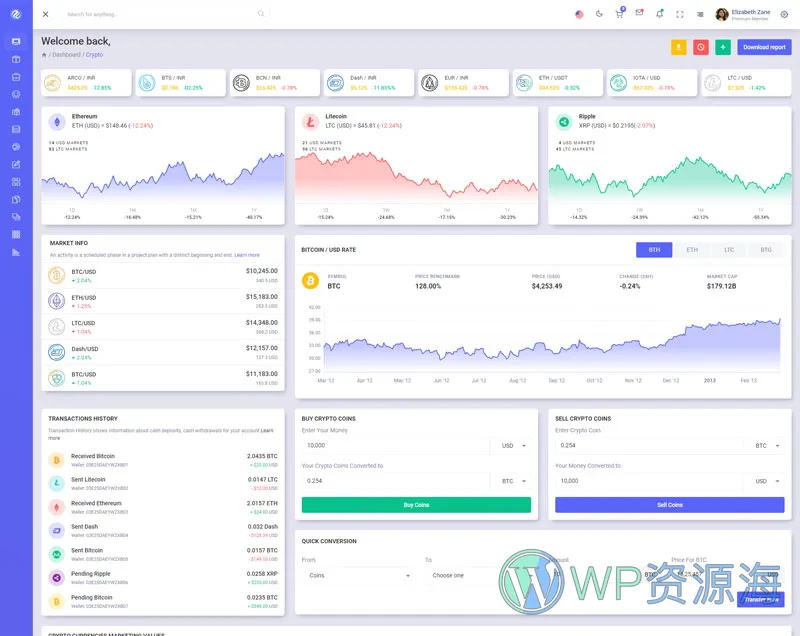Expand the From Coins dropdown
This screenshot has width=800, height=636.
click(x=357, y=575)
